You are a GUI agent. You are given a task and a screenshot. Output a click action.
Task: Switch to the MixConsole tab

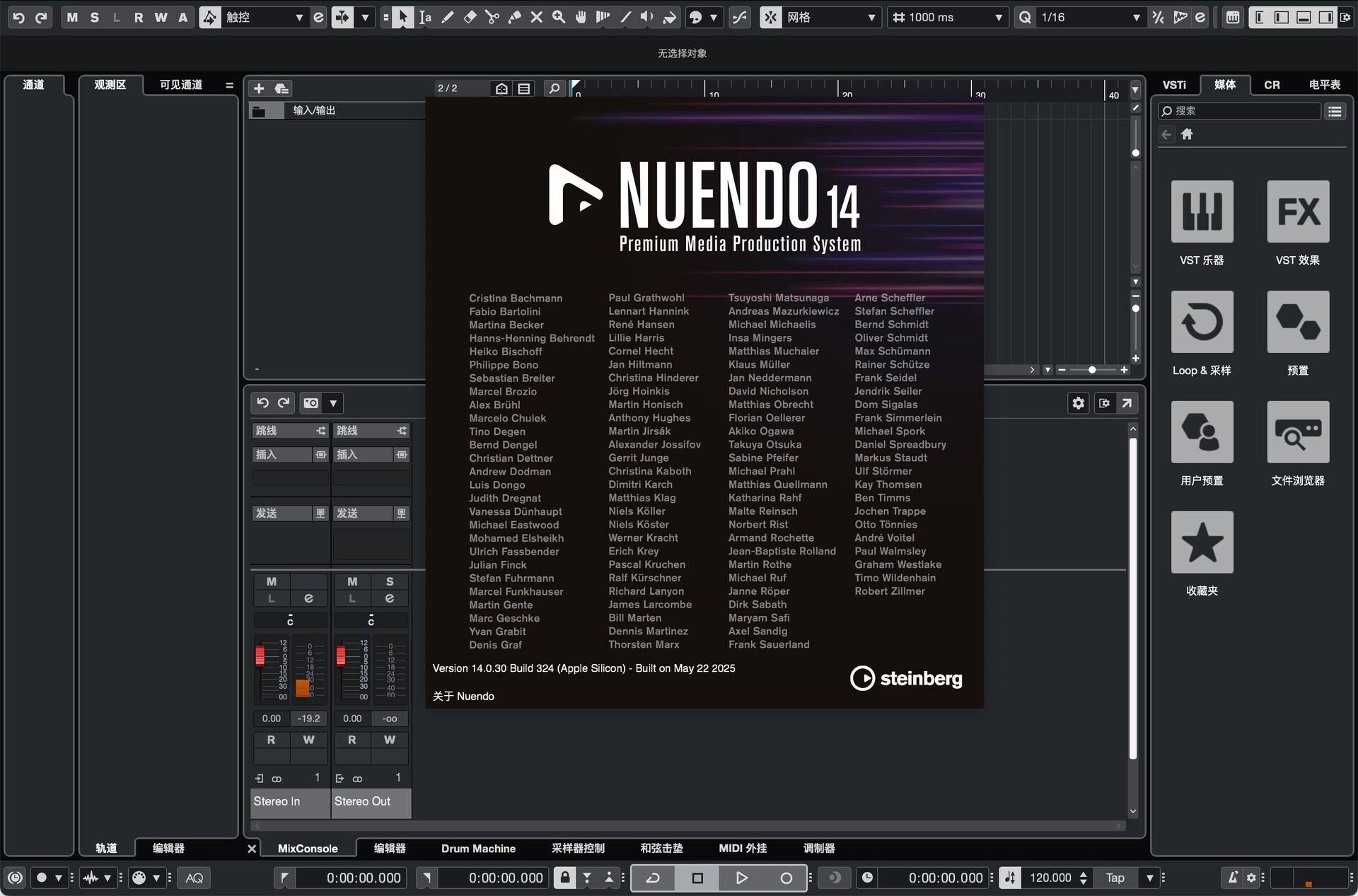click(307, 848)
